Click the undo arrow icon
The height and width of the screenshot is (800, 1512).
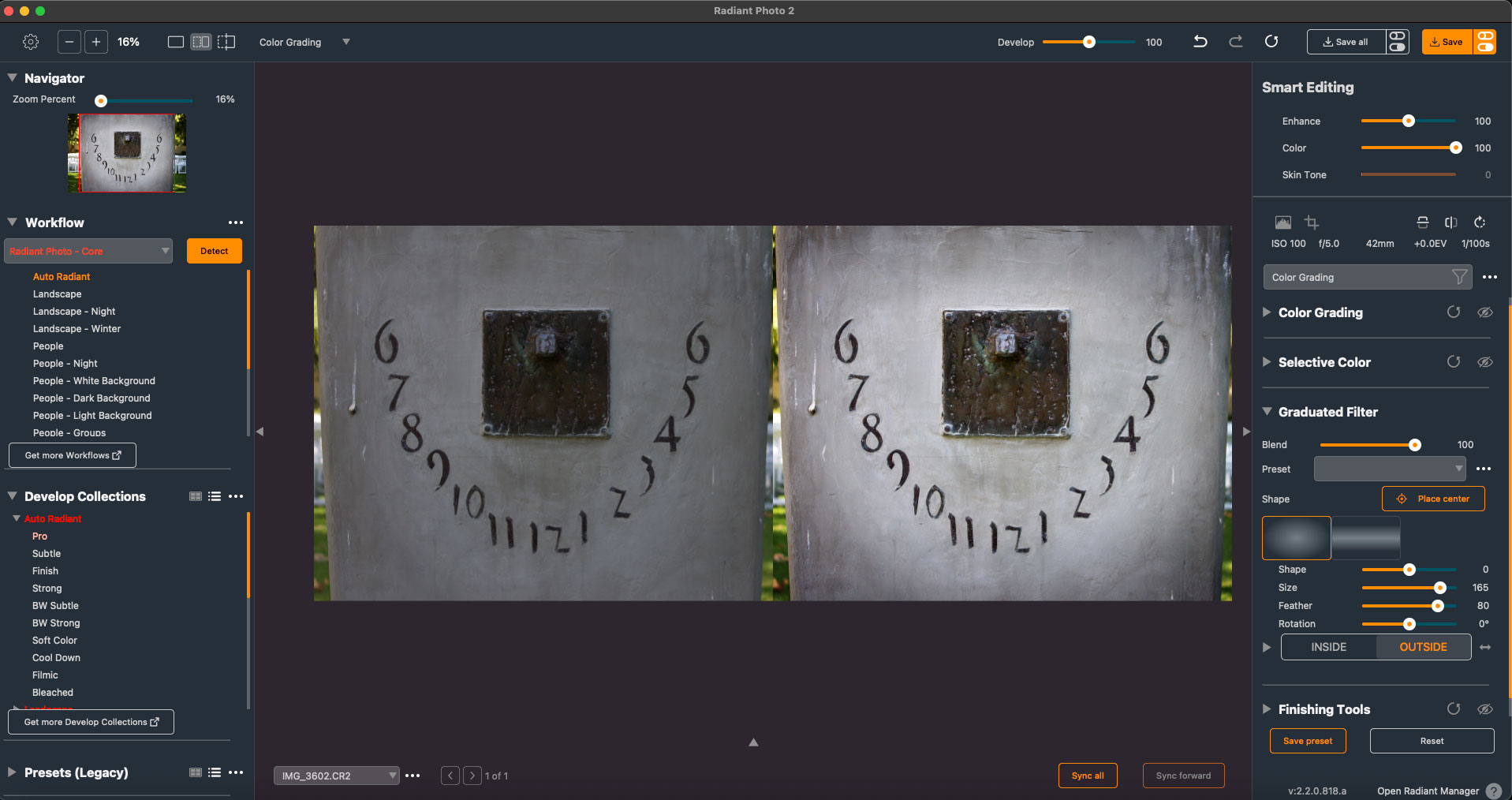(1200, 42)
